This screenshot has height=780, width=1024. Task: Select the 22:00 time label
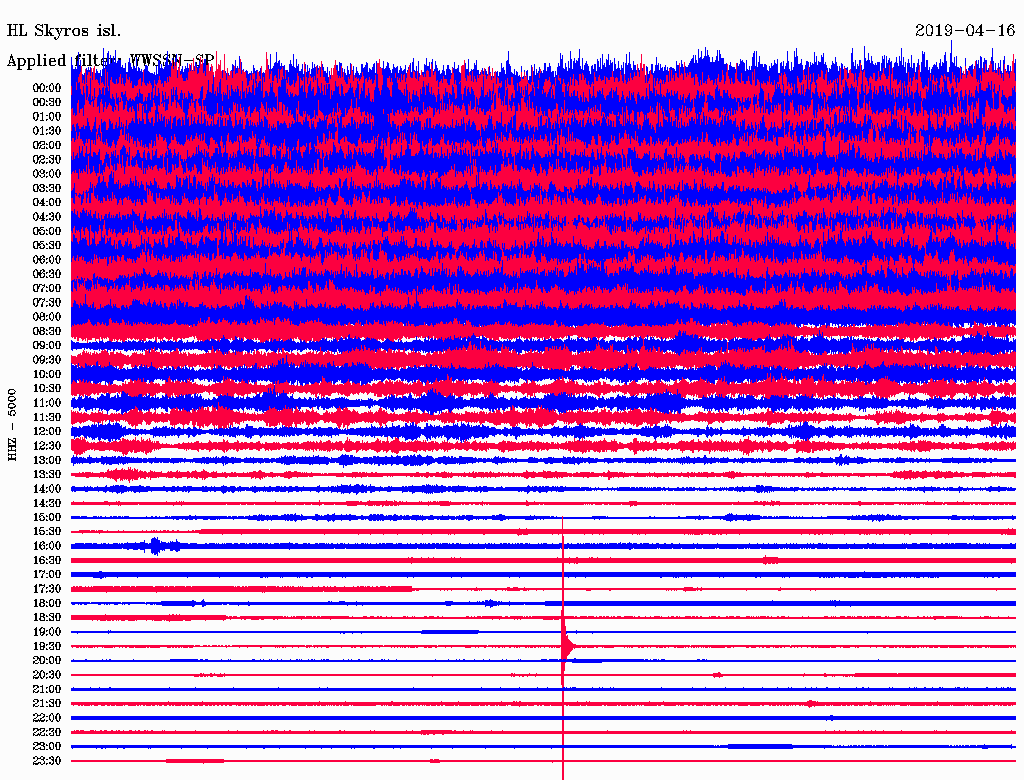(47, 718)
